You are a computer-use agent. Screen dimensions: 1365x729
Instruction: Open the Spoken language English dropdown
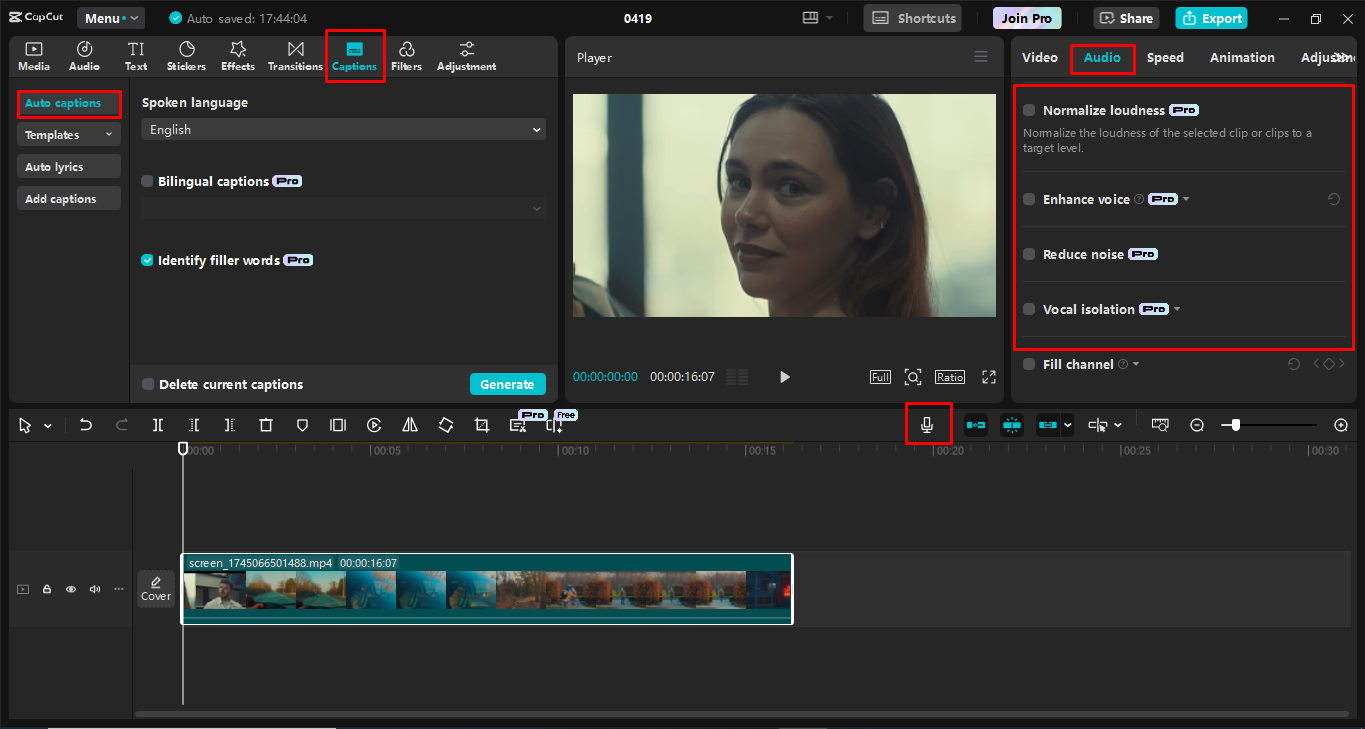pyautogui.click(x=343, y=130)
